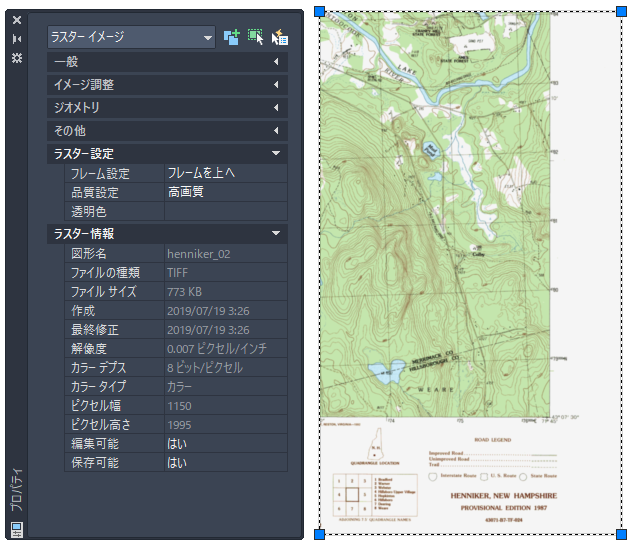Toggle the PICKADD value icon

(232, 37)
